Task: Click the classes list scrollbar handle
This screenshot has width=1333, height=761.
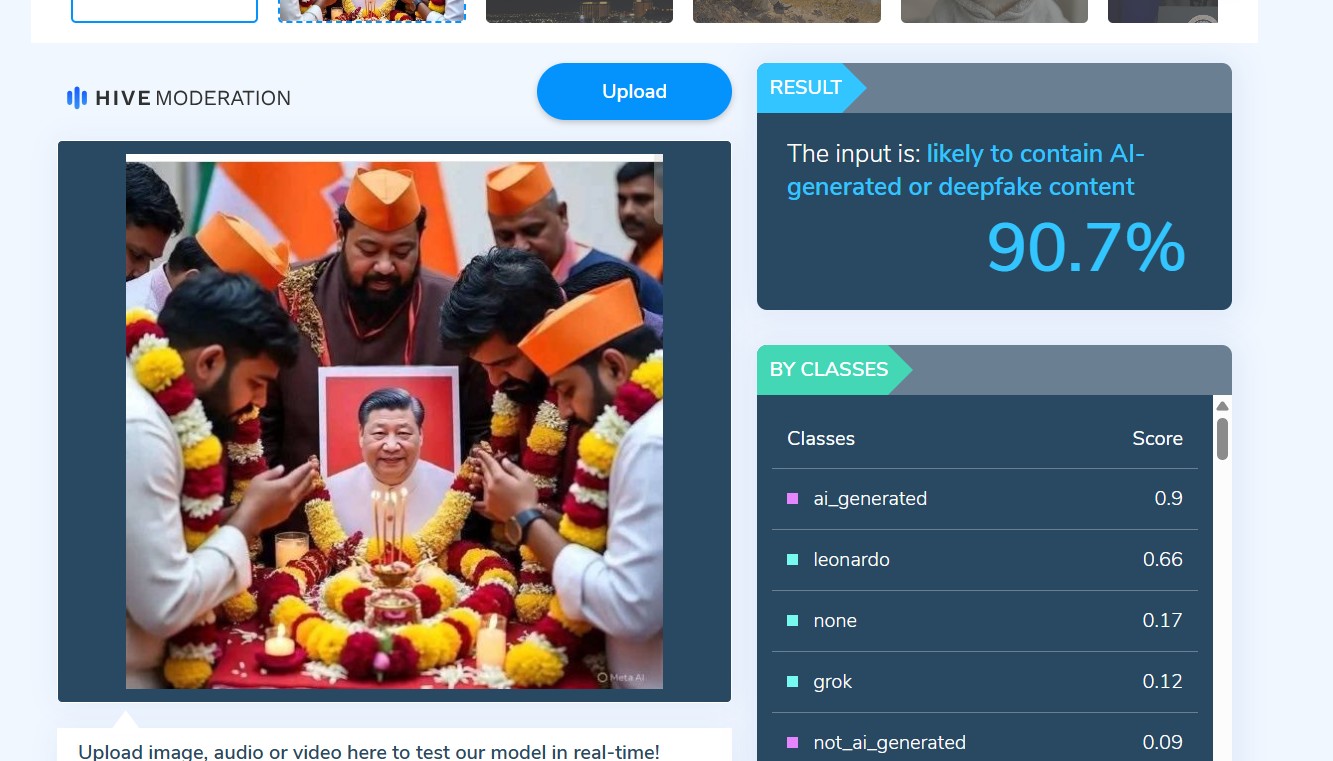Action: coord(1222,439)
